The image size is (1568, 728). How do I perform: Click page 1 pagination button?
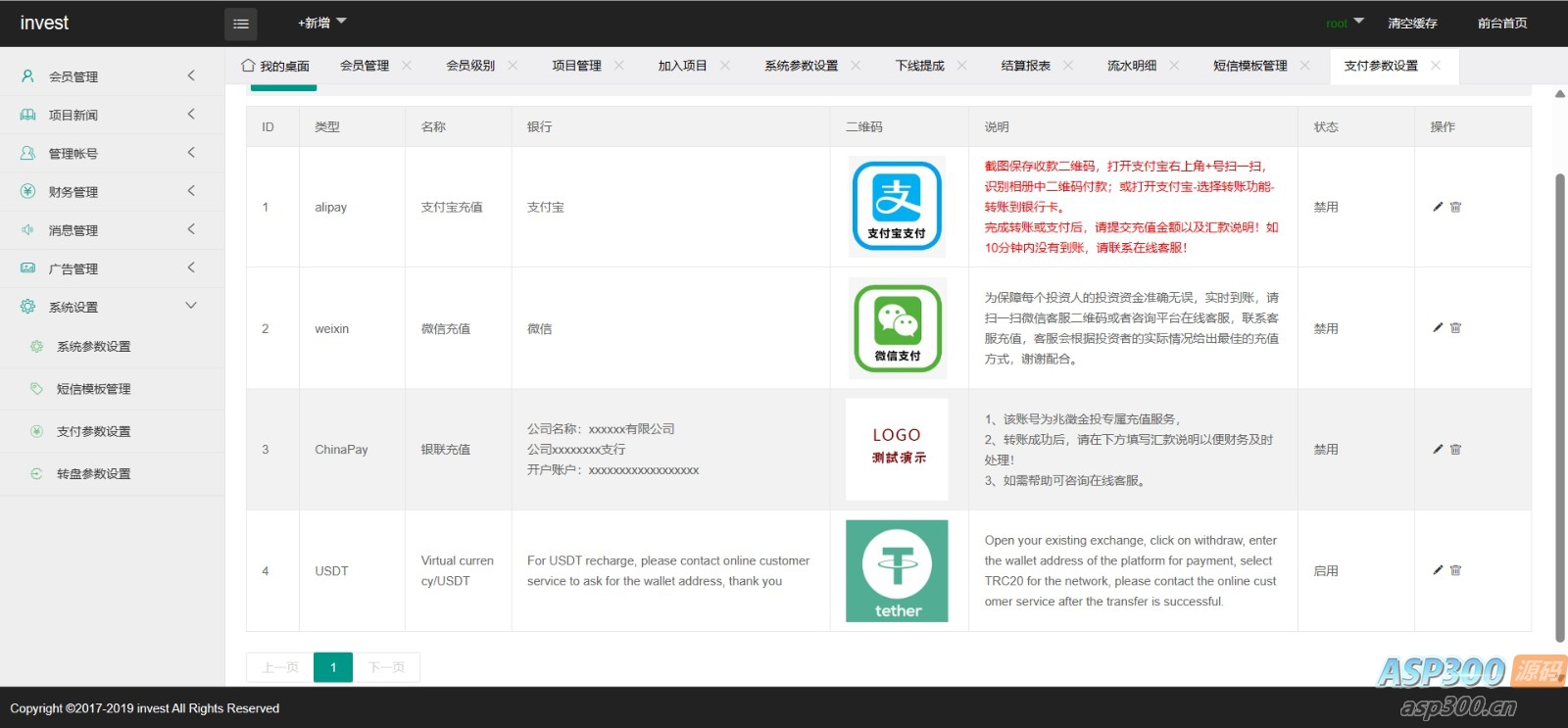click(x=333, y=667)
